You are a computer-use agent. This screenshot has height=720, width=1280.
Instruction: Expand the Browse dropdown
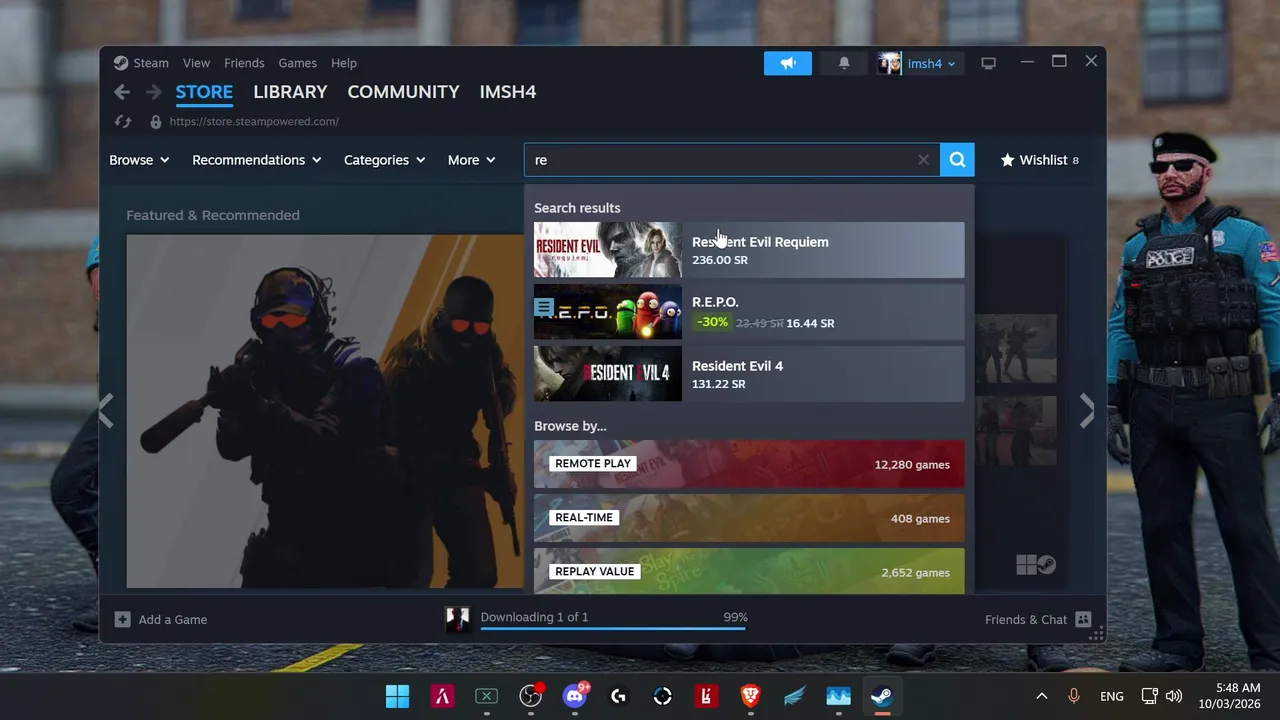(139, 160)
